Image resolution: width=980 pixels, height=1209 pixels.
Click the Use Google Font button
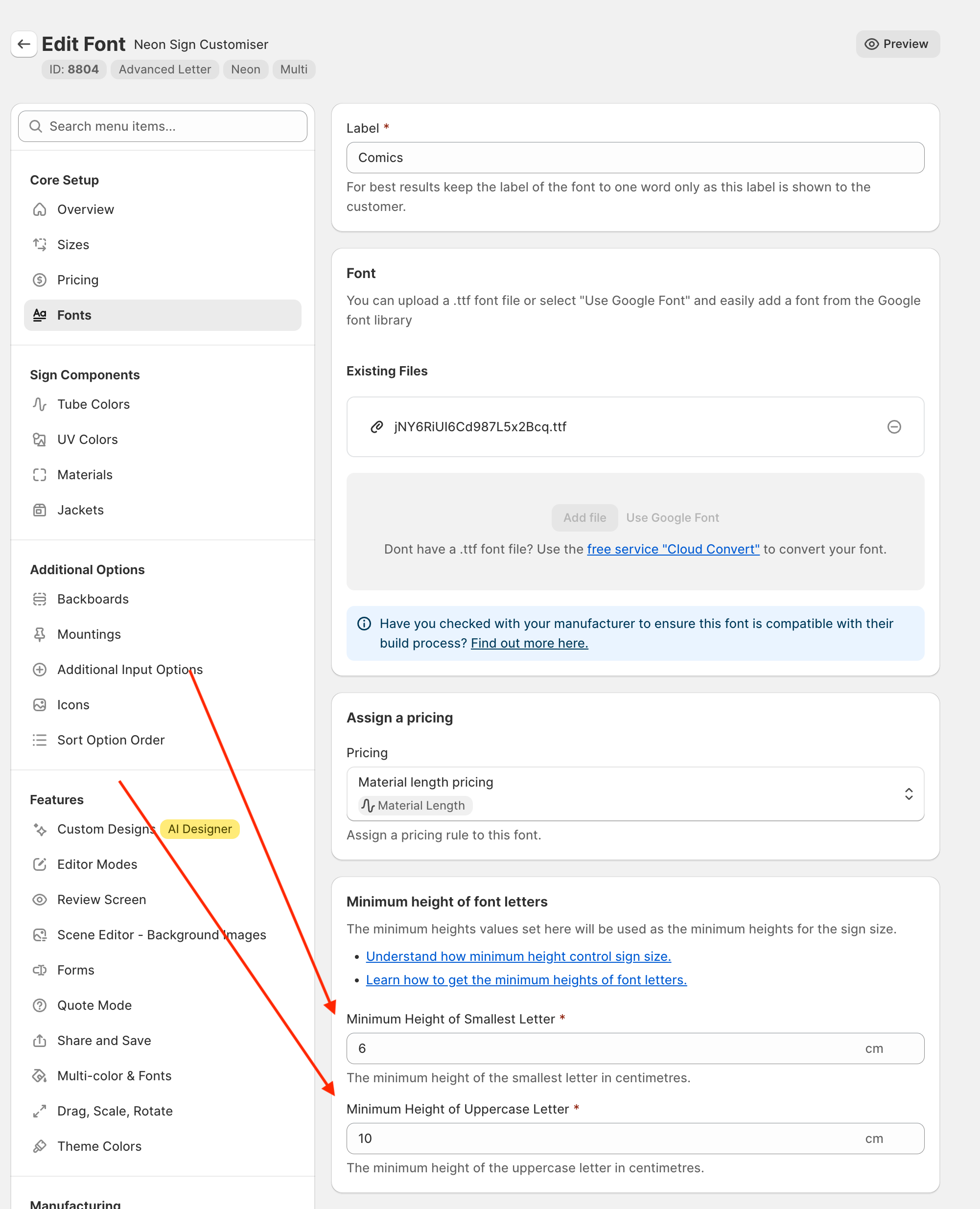[x=672, y=517]
